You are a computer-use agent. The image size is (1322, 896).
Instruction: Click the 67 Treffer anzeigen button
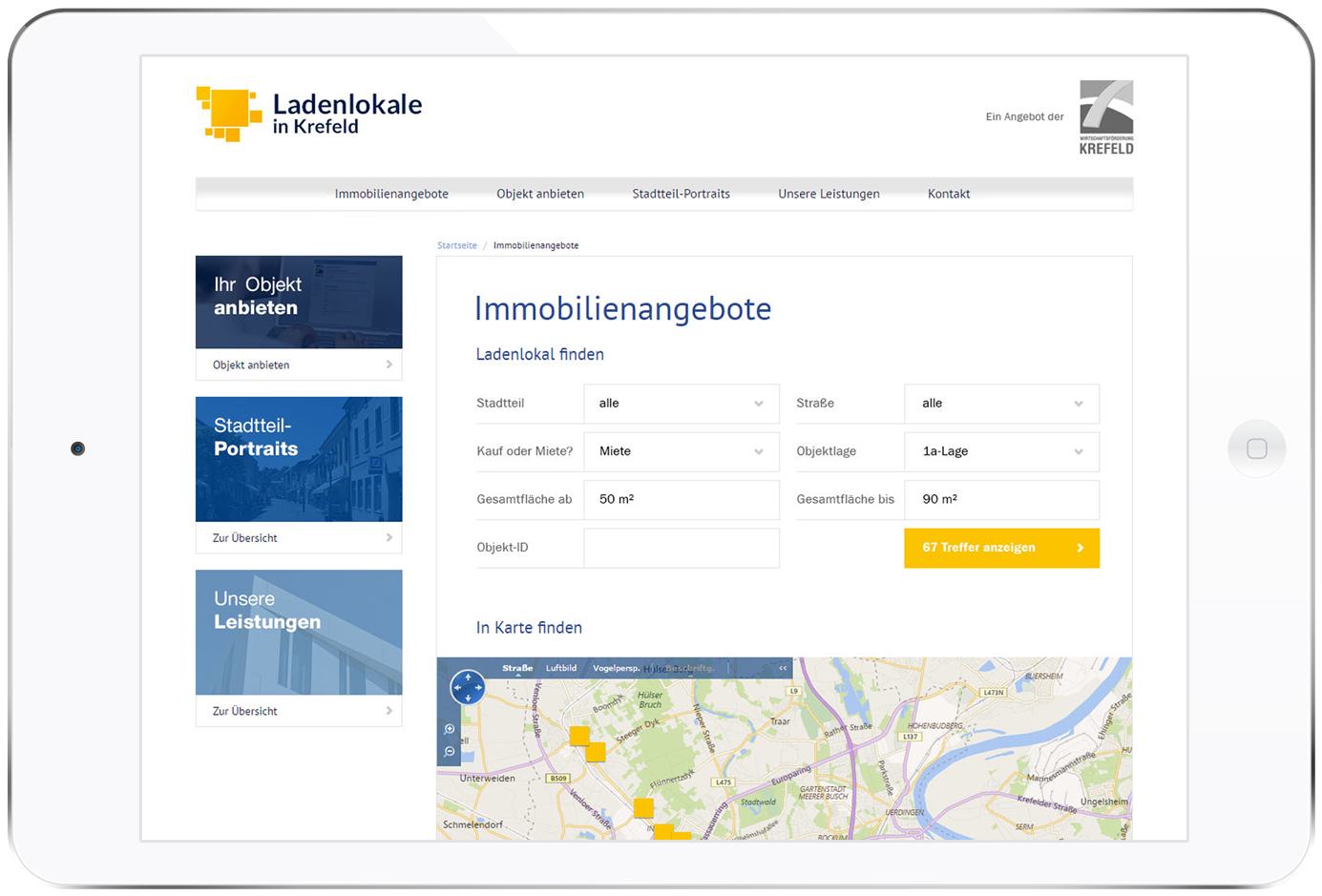(x=1002, y=548)
